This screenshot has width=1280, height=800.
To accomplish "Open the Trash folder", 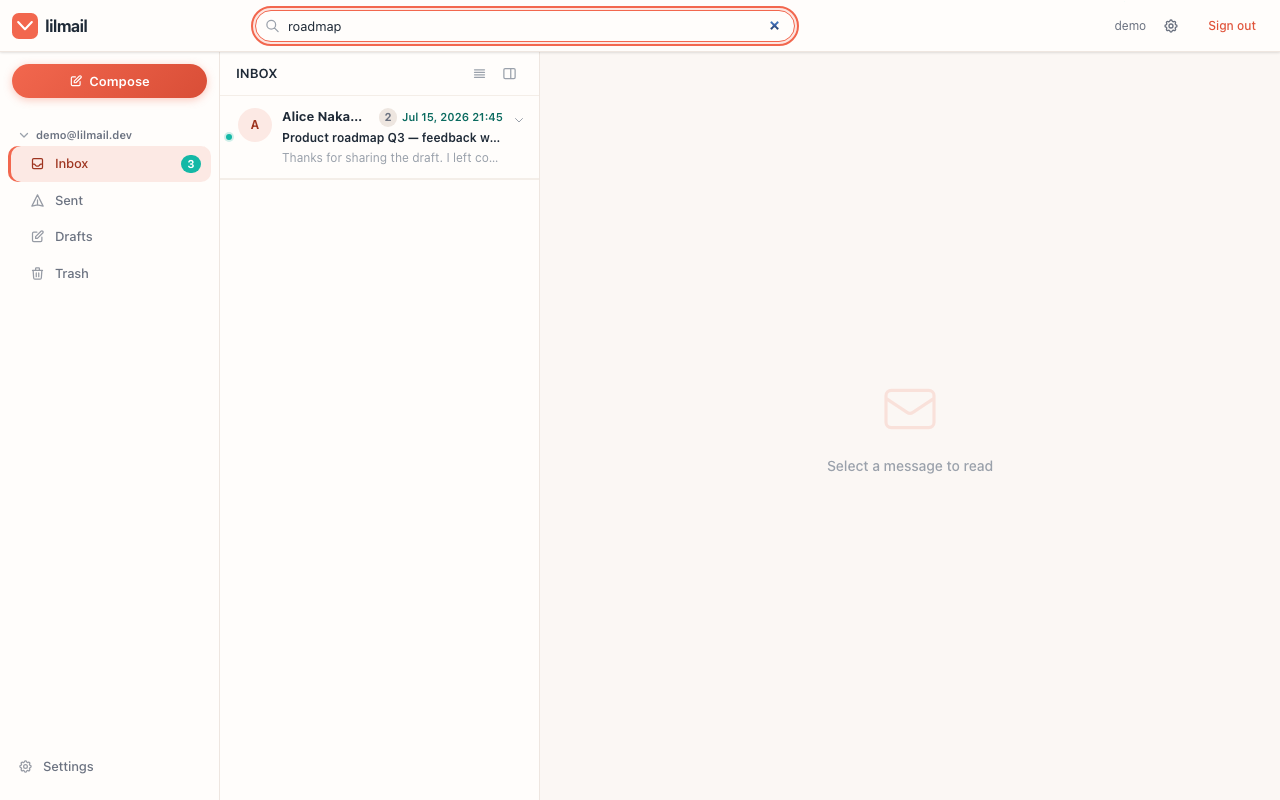I will pos(110,273).
